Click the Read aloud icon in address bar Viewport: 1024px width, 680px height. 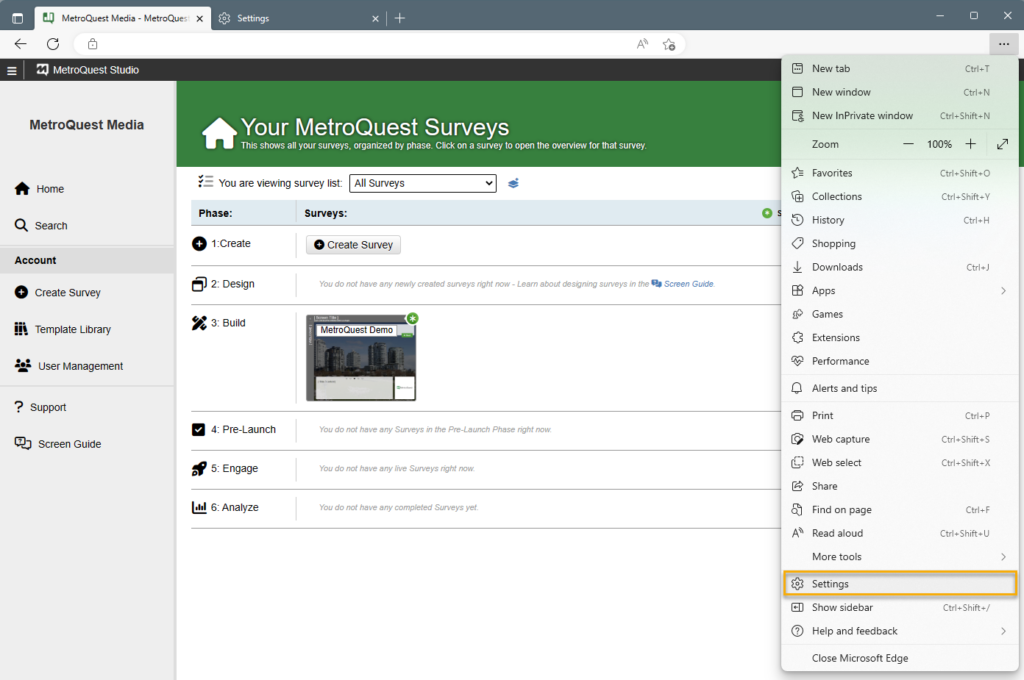pyautogui.click(x=642, y=44)
